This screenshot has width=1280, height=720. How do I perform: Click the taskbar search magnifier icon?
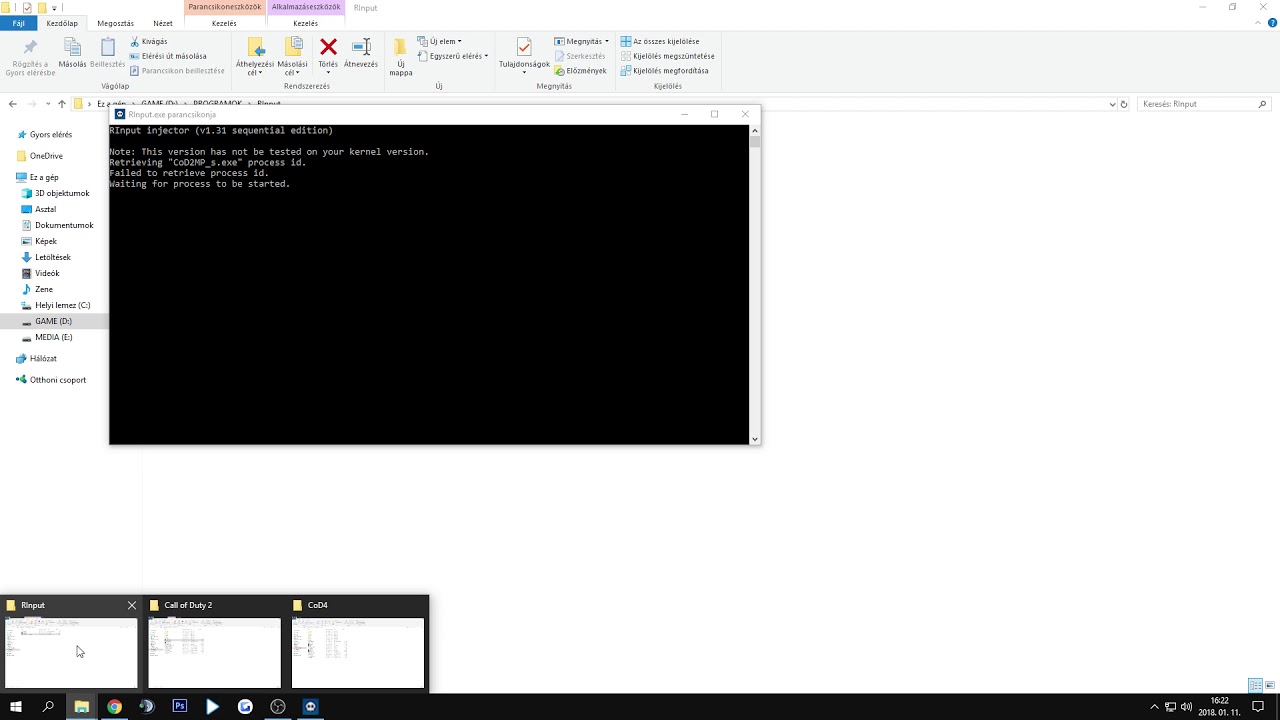pos(48,706)
